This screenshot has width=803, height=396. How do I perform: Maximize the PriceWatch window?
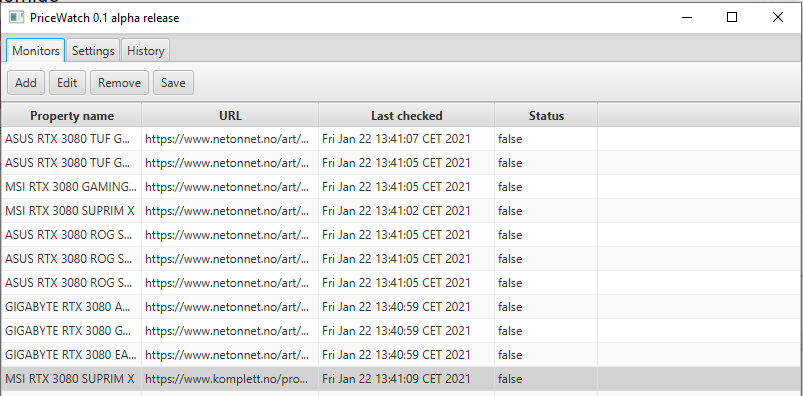point(732,17)
